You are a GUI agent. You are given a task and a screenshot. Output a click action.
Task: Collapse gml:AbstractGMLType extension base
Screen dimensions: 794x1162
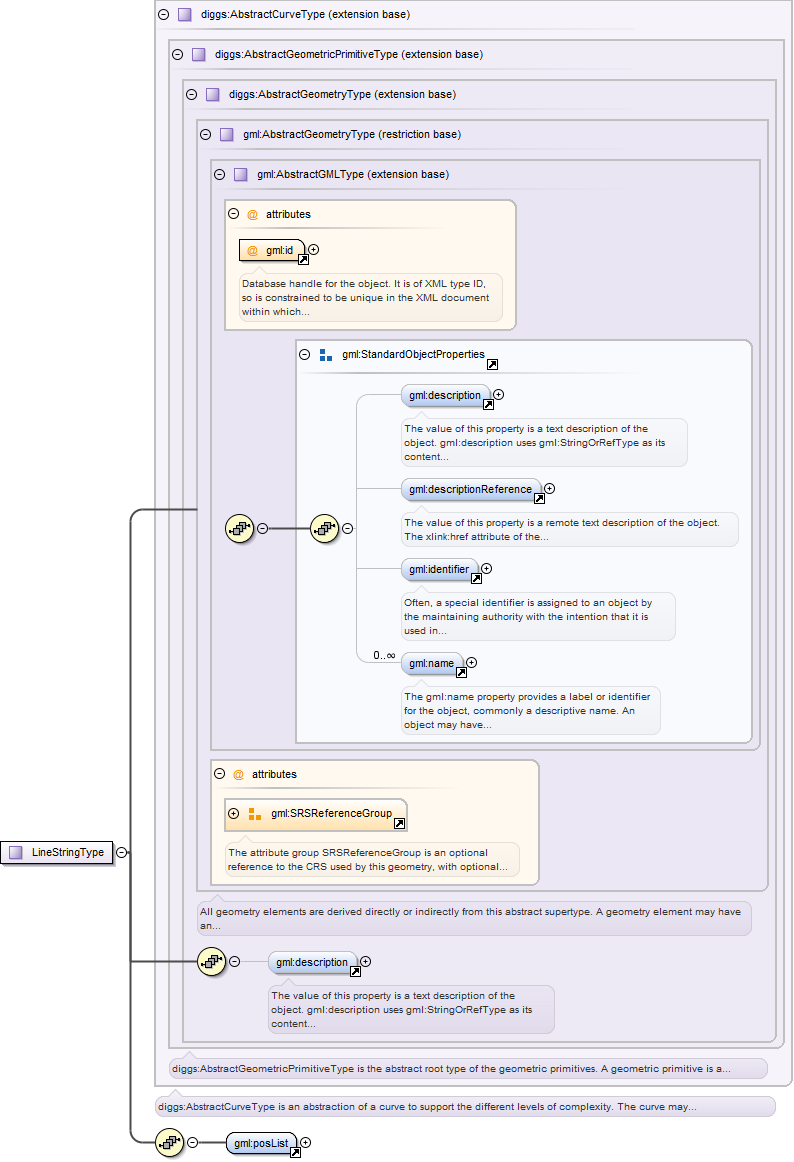(219, 174)
